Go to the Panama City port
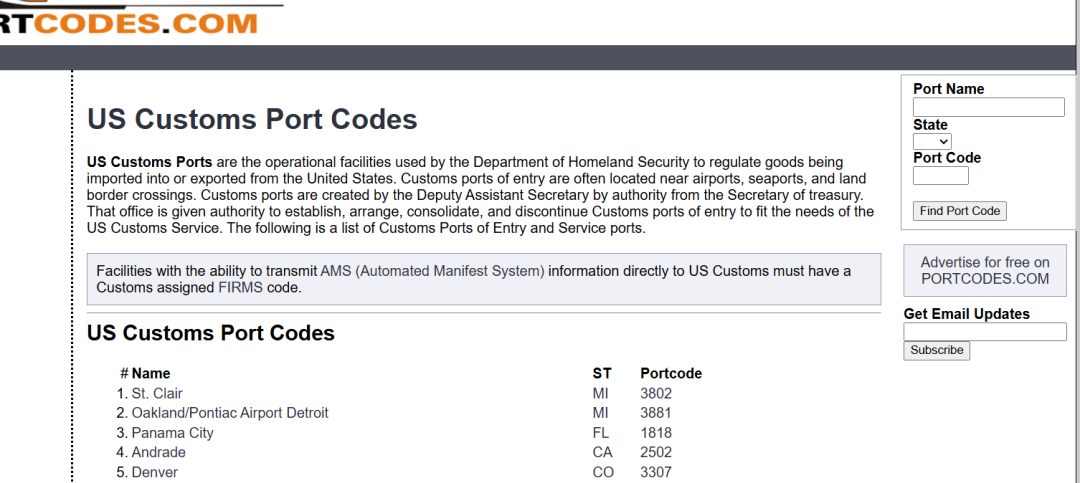This screenshot has width=1080, height=483. point(173,433)
